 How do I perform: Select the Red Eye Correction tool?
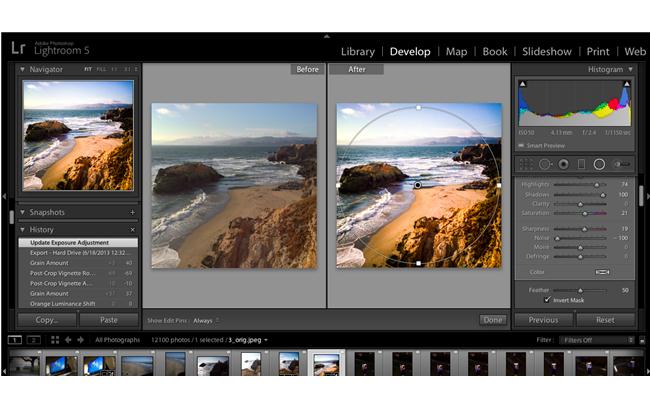pos(563,165)
